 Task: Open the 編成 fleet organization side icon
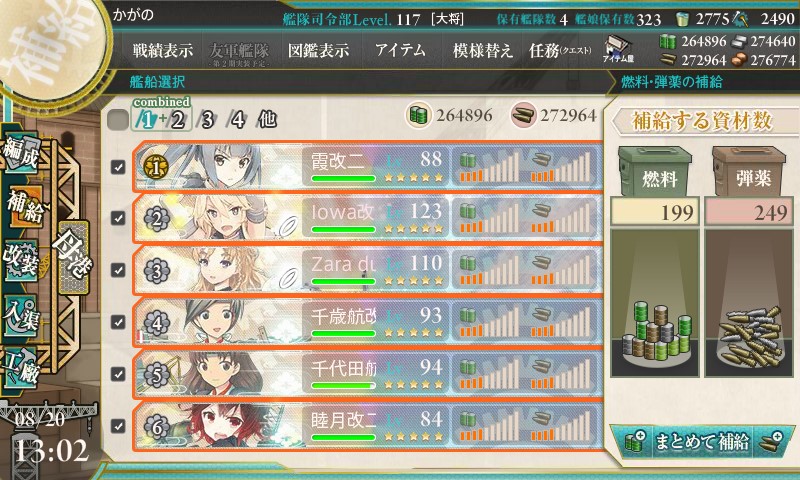21,153
